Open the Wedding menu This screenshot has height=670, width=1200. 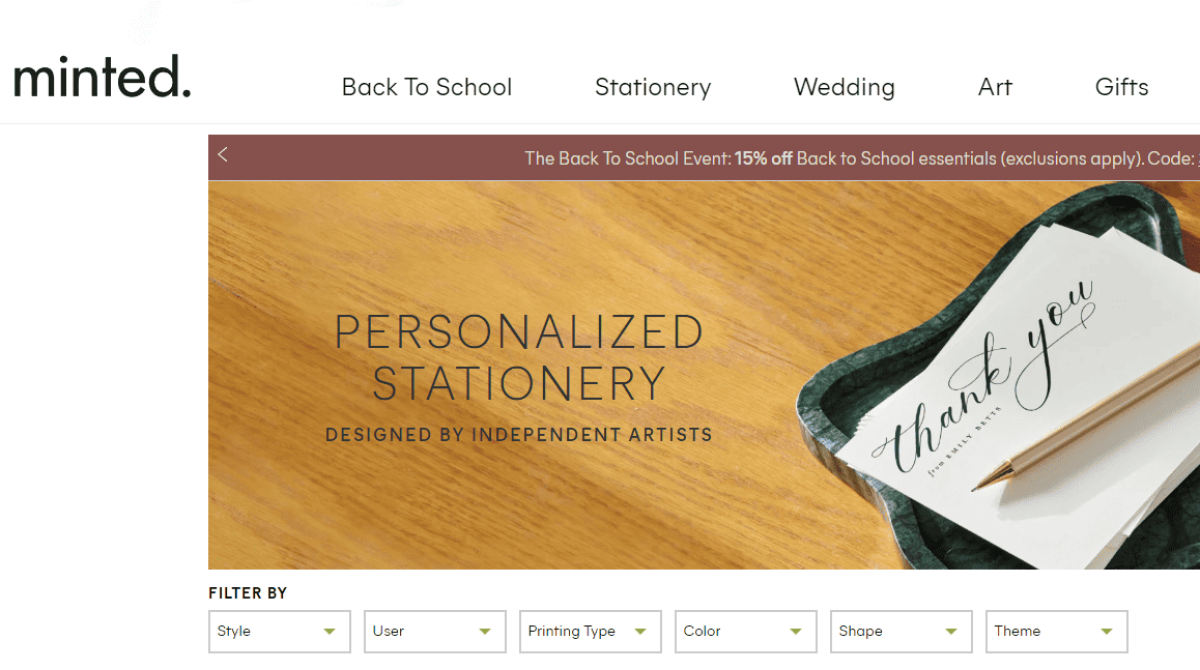pyautogui.click(x=844, y=87)
